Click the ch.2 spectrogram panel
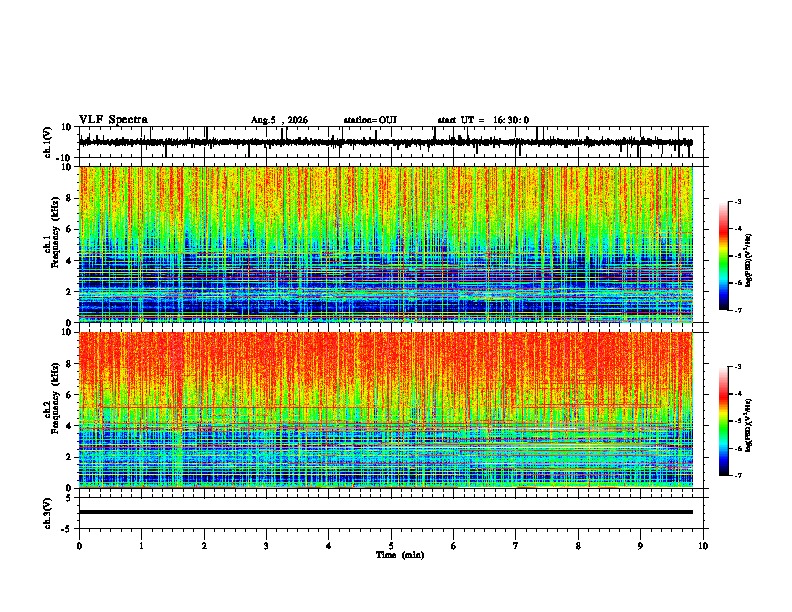Image resolution: width=792 pixels, height=612 pixels. click(386, 410)
